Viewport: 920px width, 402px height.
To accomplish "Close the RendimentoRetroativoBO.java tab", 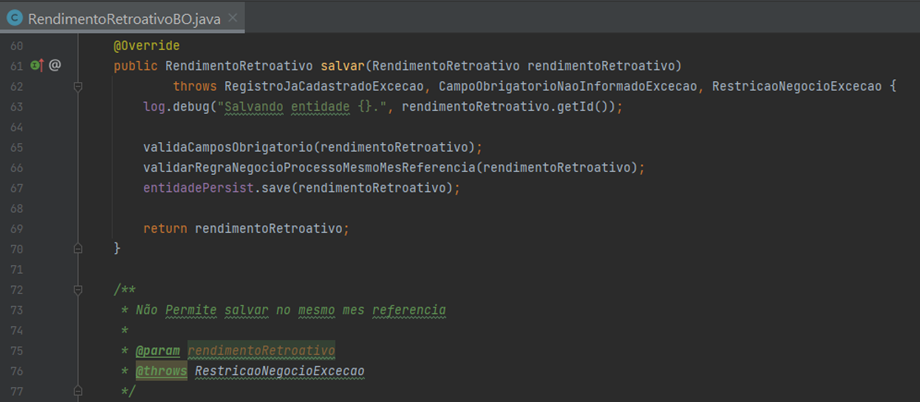I will pyautogui.click(x=232, y=18).
